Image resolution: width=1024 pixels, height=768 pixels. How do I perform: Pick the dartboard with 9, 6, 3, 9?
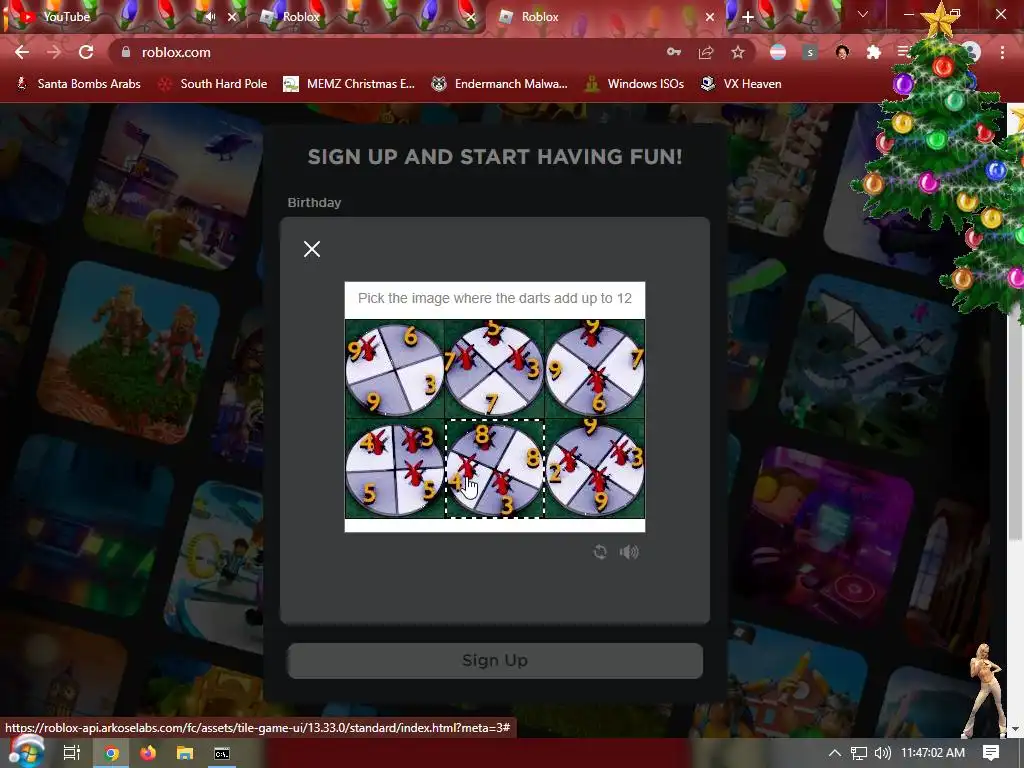[x=394, y=369]
